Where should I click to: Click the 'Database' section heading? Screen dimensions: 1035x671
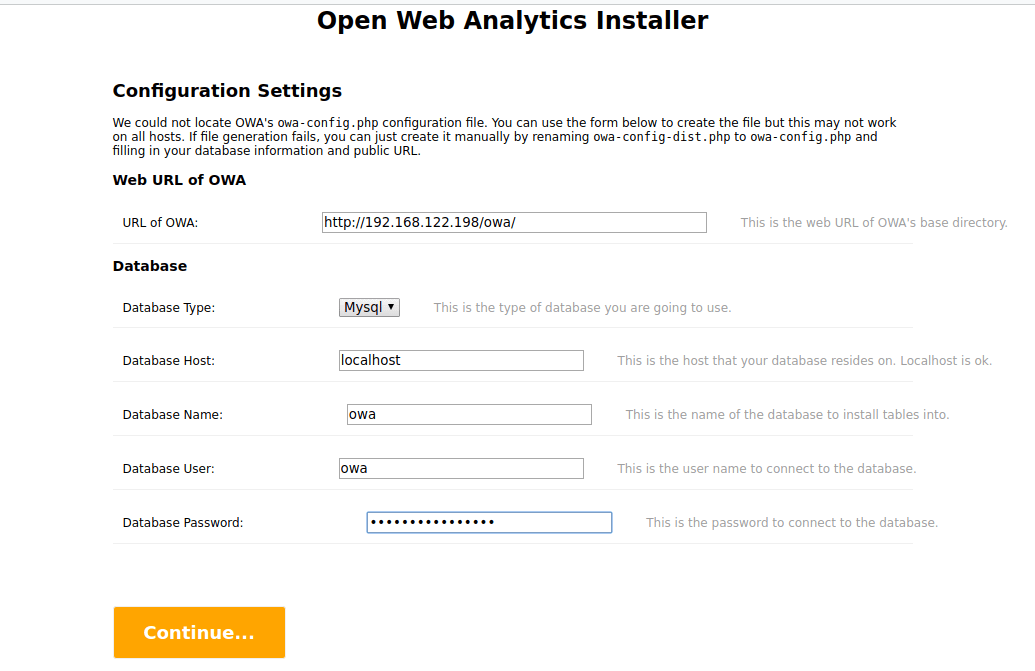coord(150,266)
